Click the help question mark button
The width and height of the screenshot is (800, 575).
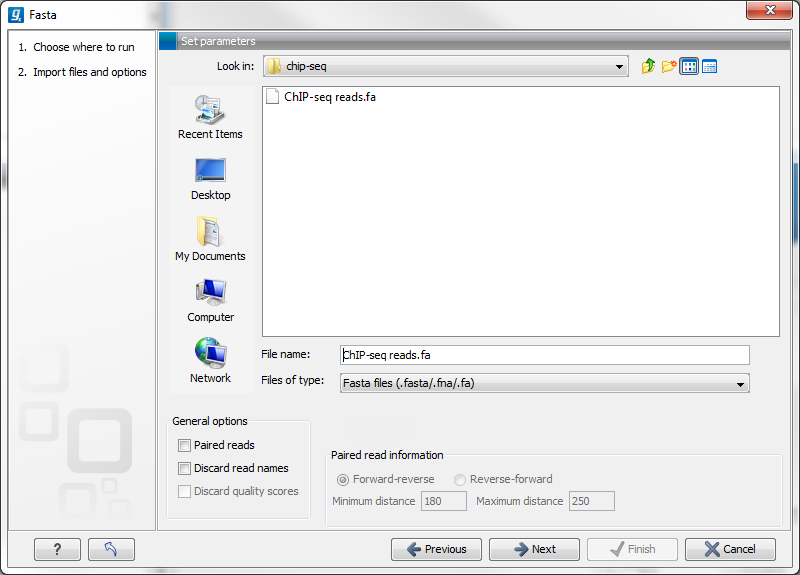coord(57,549)
